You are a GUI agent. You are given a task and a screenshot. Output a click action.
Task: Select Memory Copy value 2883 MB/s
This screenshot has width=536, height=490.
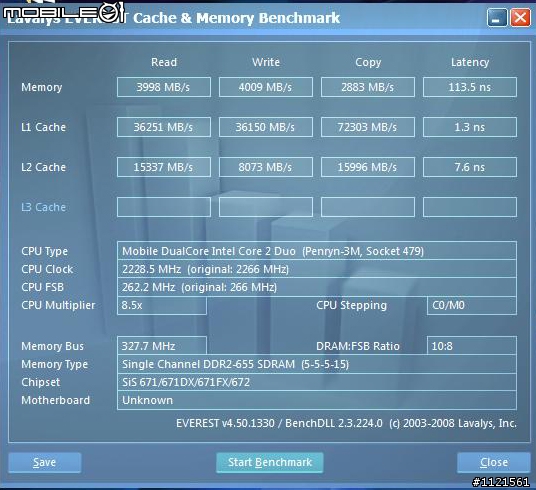[x=367, y=87]
